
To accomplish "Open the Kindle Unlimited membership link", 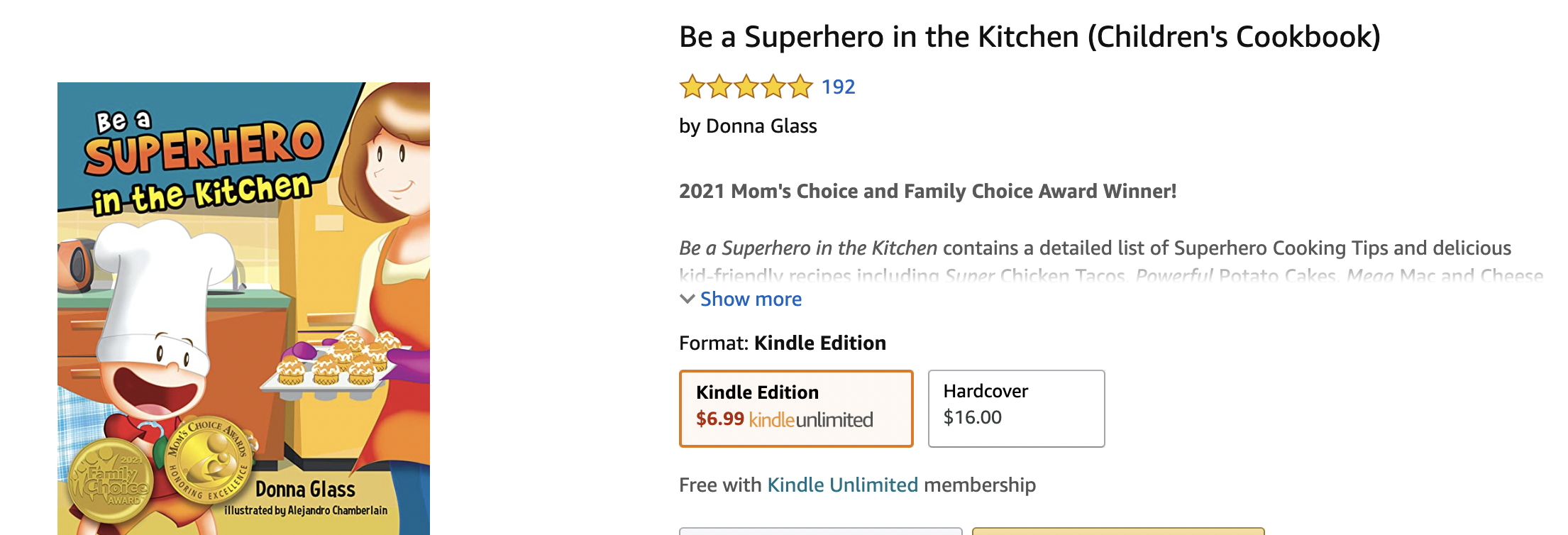I will click(x=842, y=485).
